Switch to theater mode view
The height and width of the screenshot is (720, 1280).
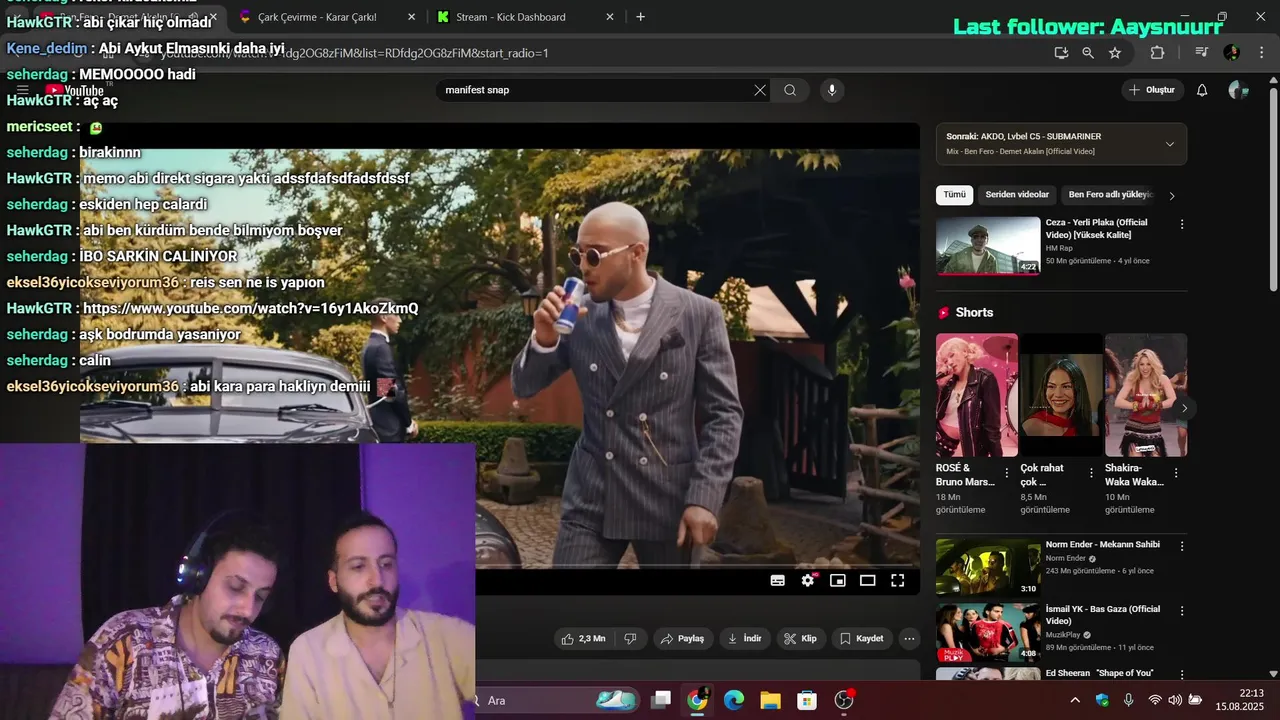[x=868, y=580]
